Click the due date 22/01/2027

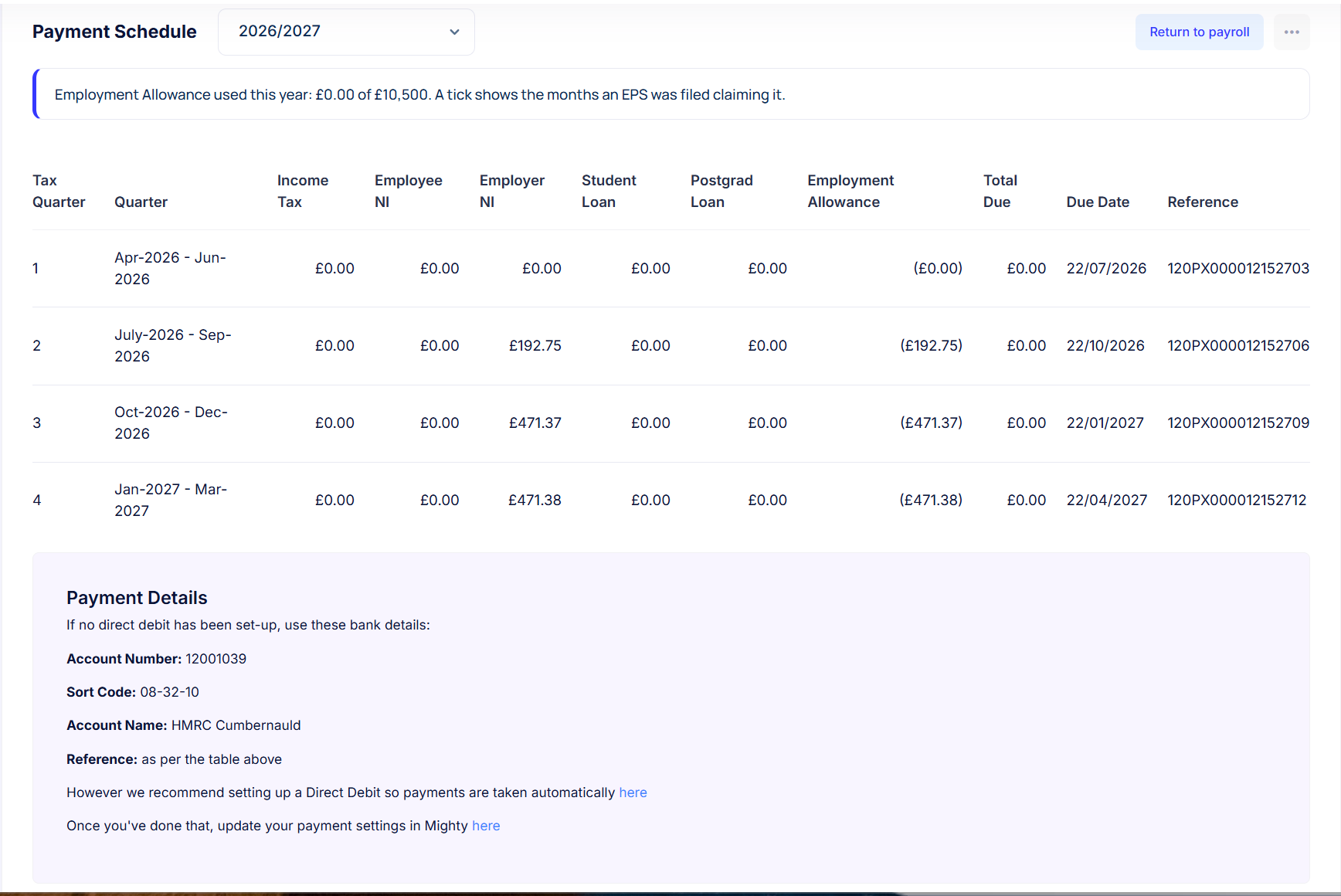point(1105,423)
